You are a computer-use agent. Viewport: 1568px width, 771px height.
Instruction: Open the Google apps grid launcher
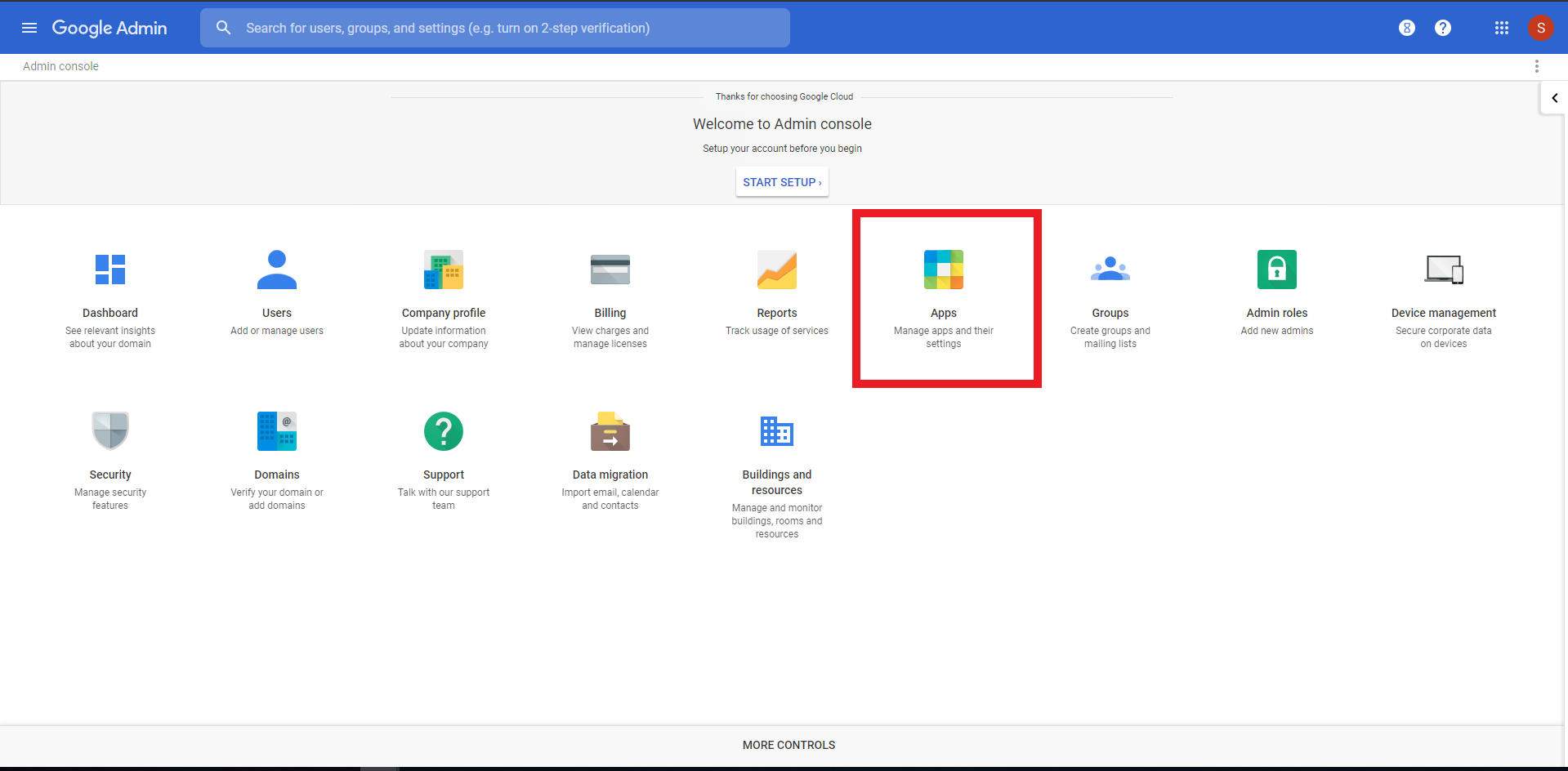point(1502,28)
